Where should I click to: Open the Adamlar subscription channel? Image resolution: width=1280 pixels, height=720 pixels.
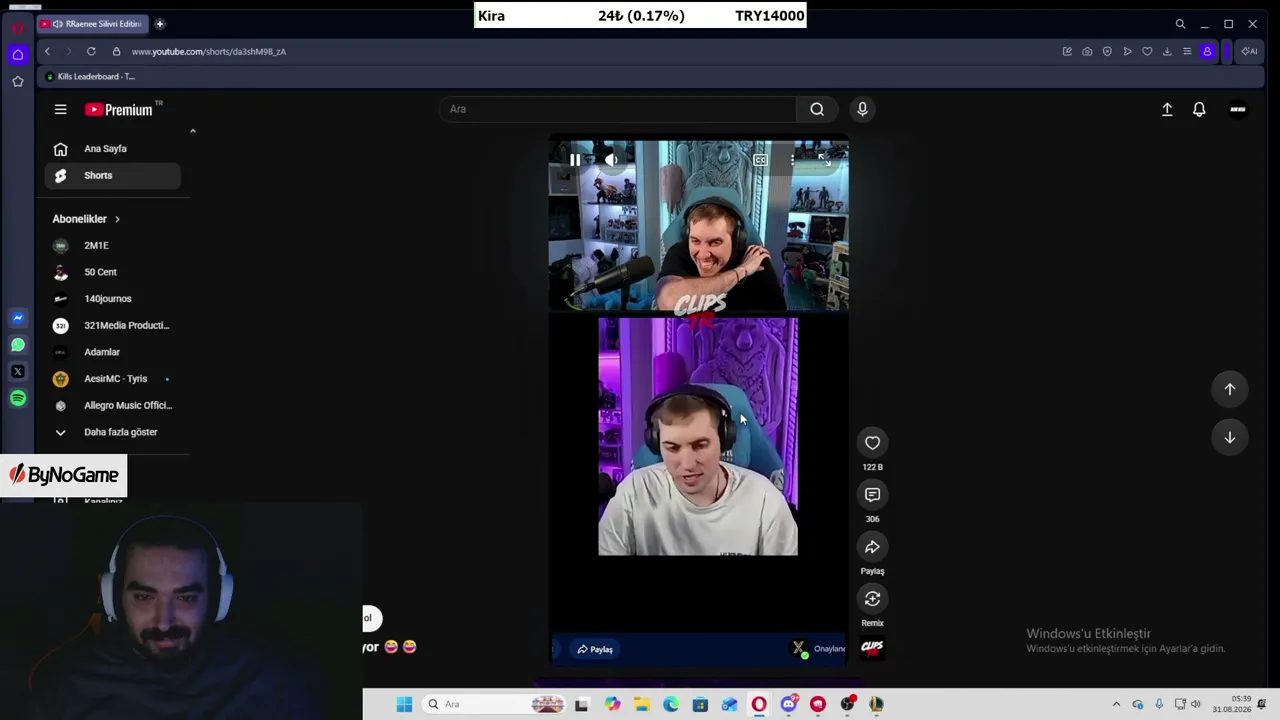[x=112, y=352]
